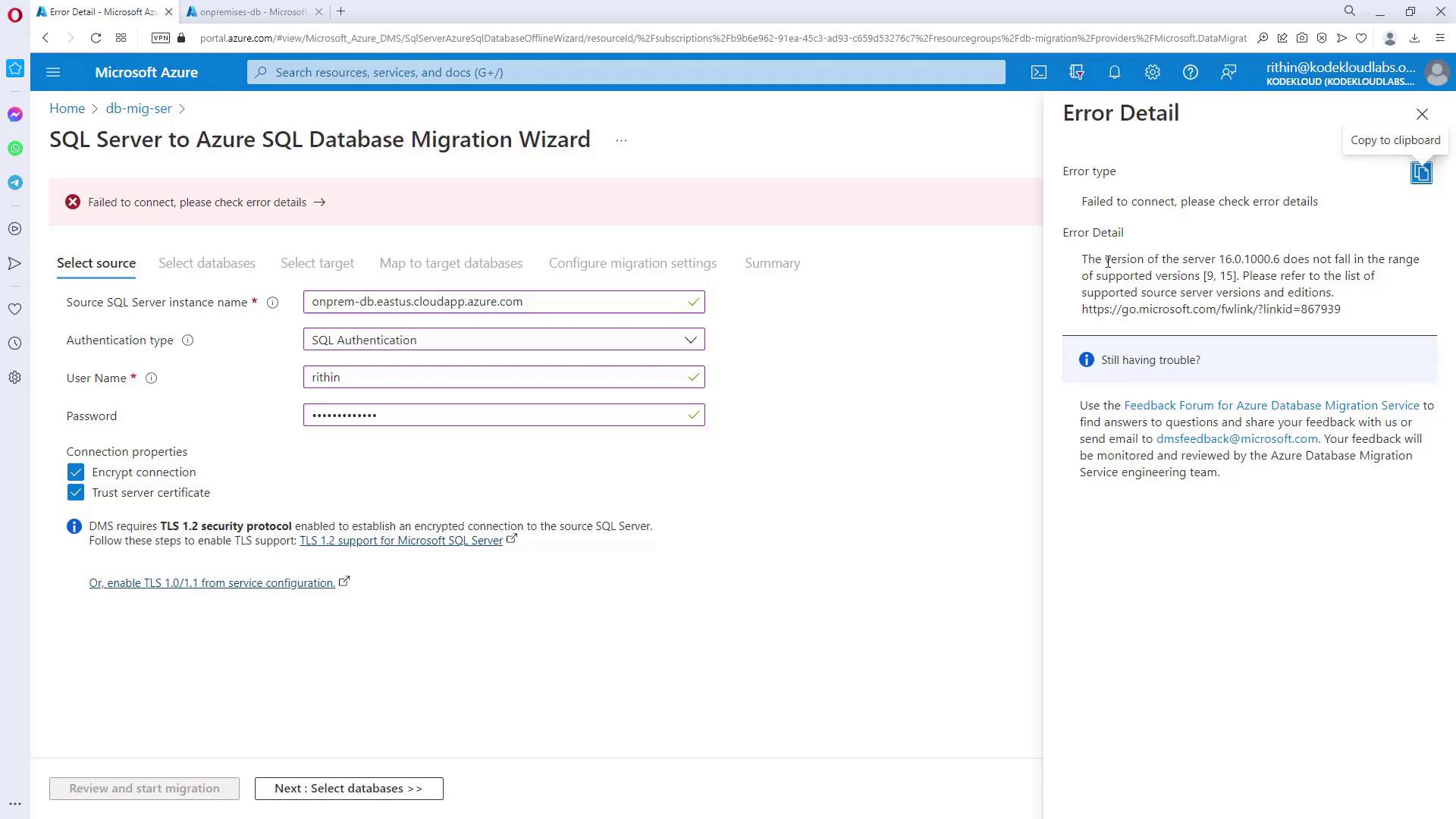Open the Azure hamburger portal menu

pyautogui.click(x=53, y=72)
